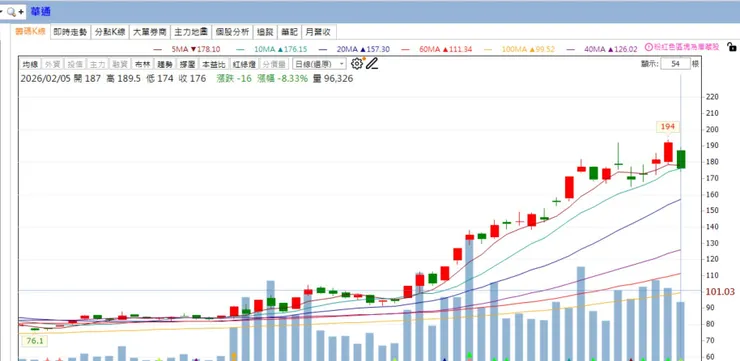Viewport: 740px width, 361px height.
Task: Switch to 分點K線 tab
Action: [110, 32]
